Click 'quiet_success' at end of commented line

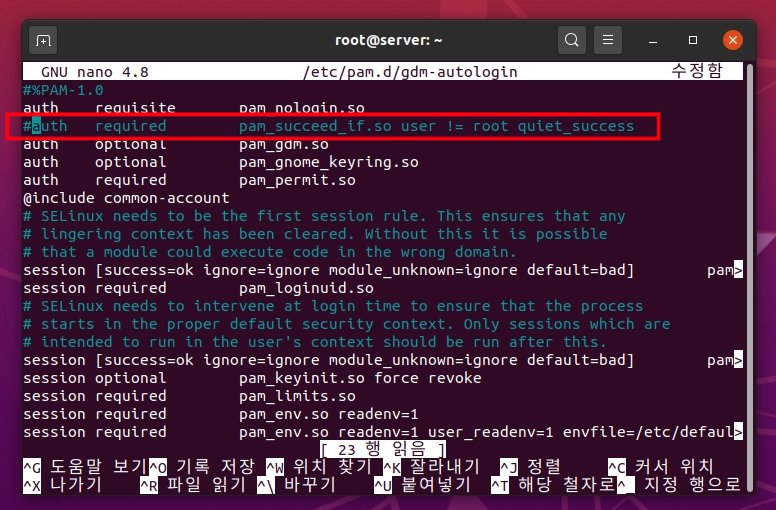click(576, 126)
